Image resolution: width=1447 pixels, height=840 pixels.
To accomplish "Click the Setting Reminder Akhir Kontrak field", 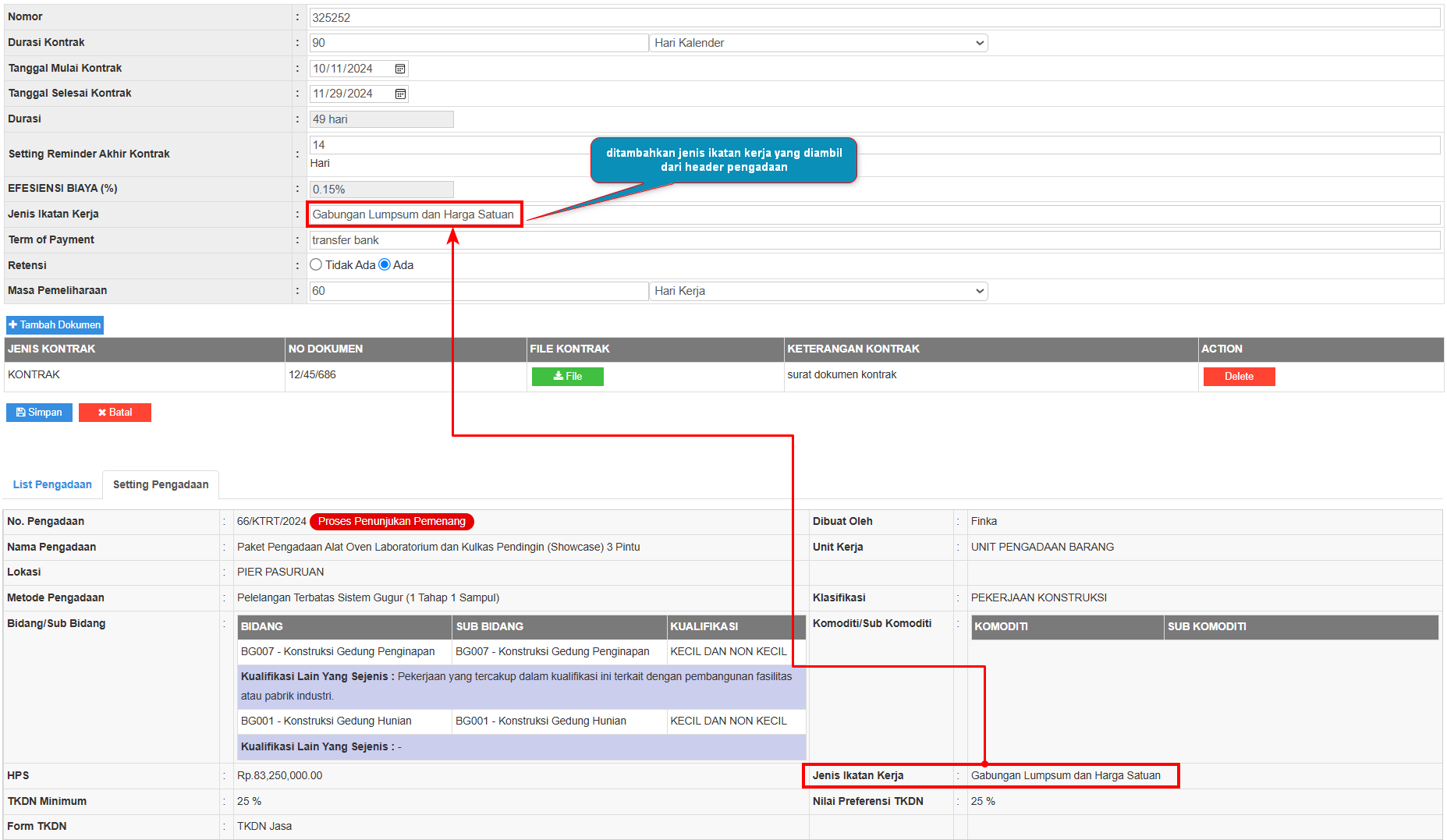I will pos(874,145).
